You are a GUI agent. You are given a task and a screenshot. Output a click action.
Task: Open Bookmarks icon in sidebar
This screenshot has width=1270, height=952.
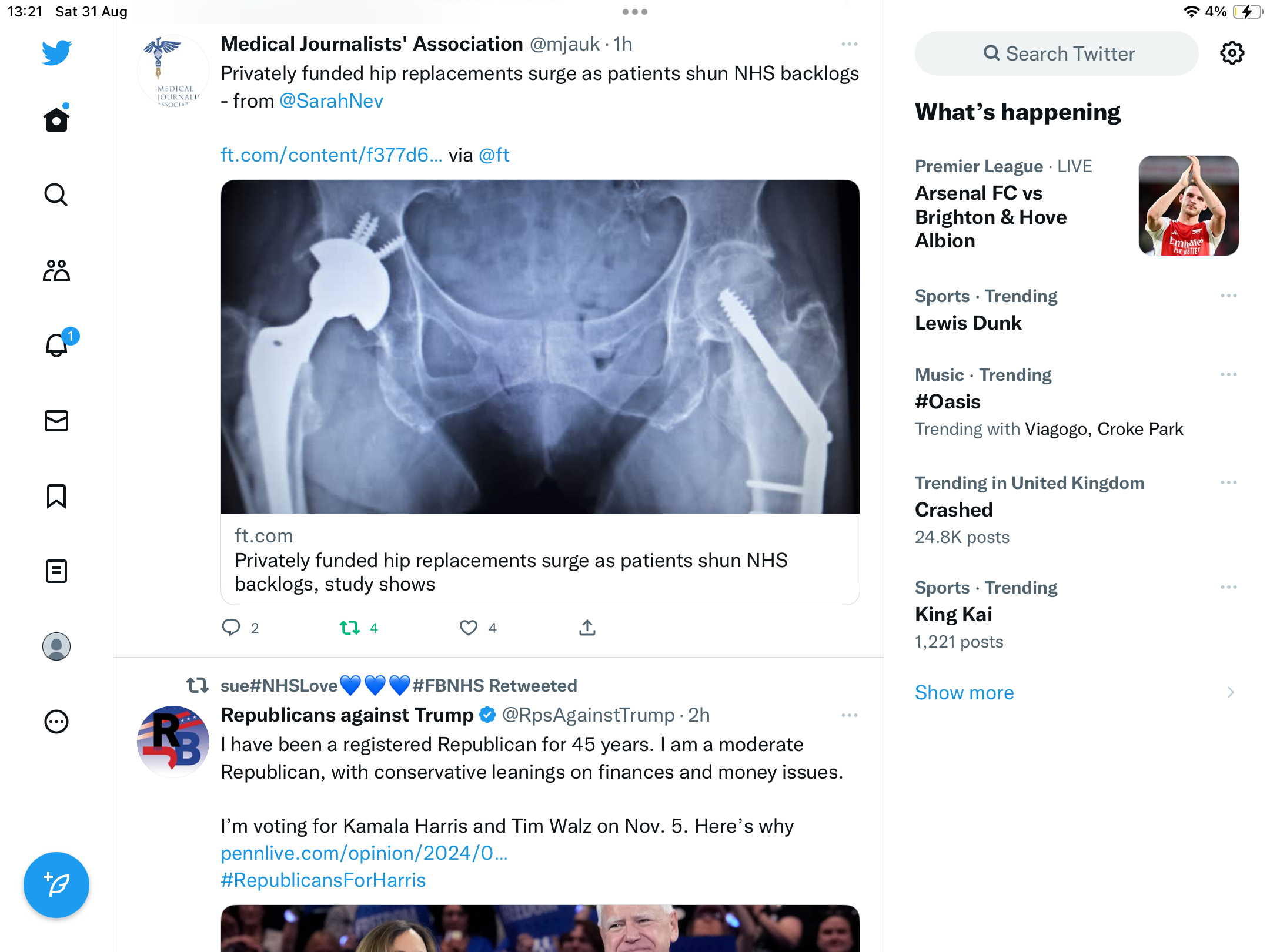click(x=56, y=496)
